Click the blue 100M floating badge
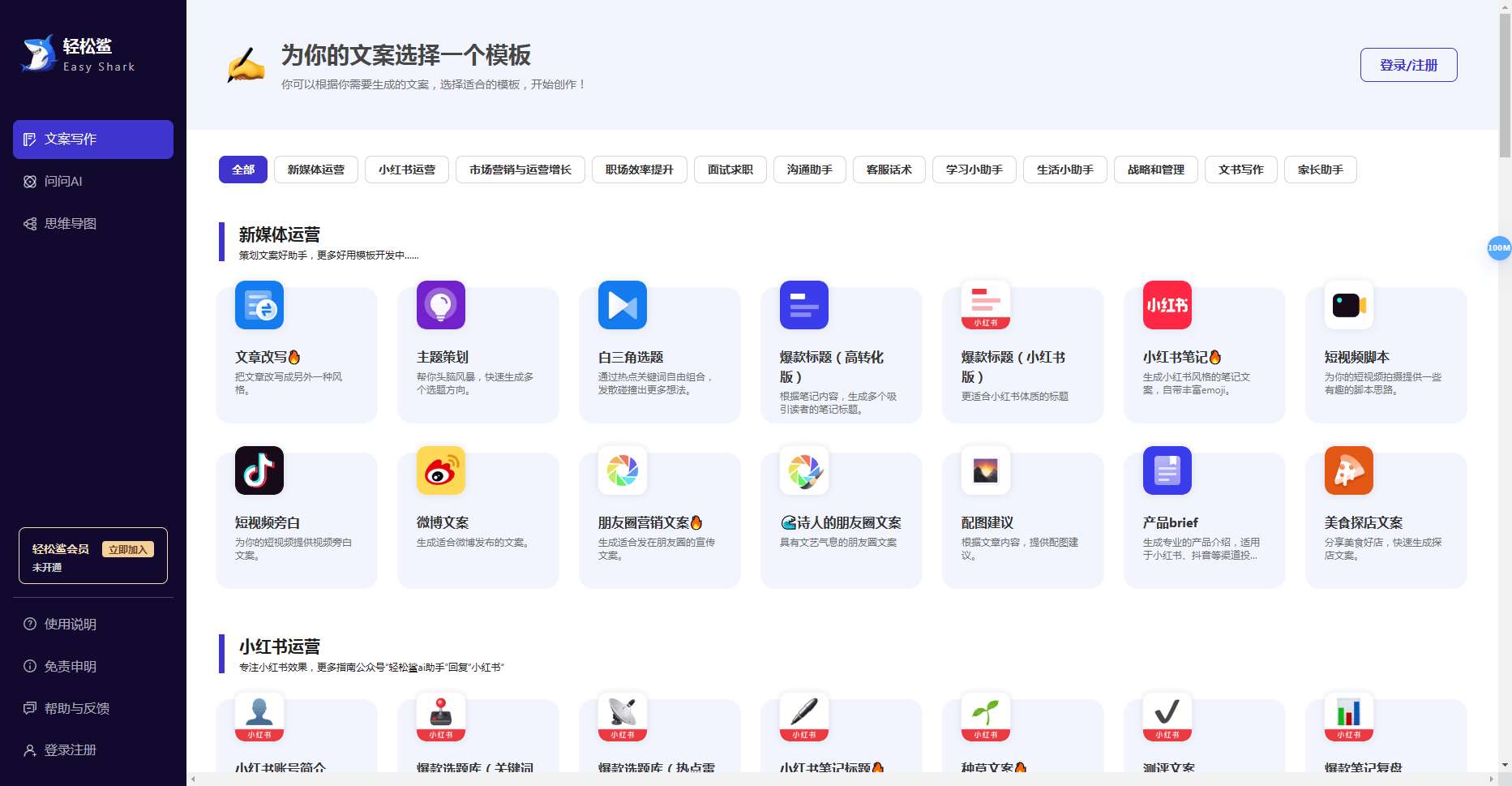The image size is (1512, 786). point(1499,248)
